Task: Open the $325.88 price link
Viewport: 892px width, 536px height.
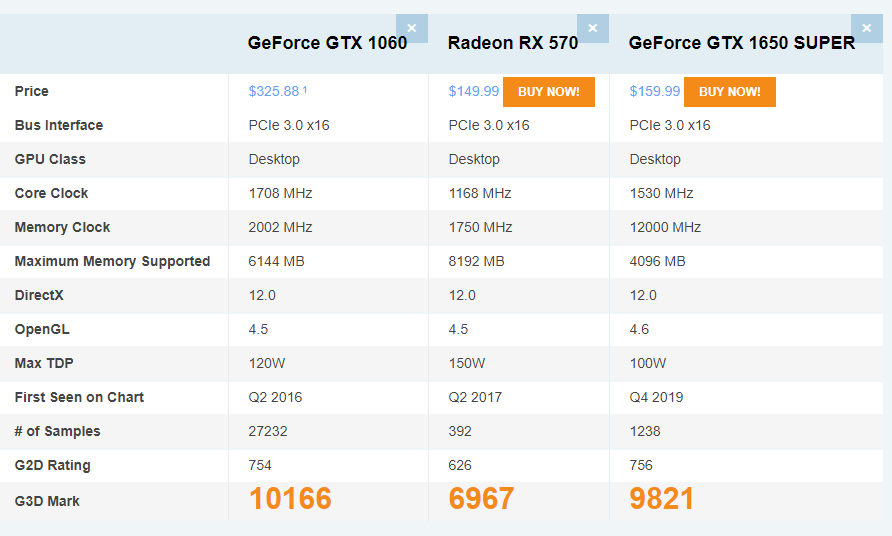Action: [274, 91]
